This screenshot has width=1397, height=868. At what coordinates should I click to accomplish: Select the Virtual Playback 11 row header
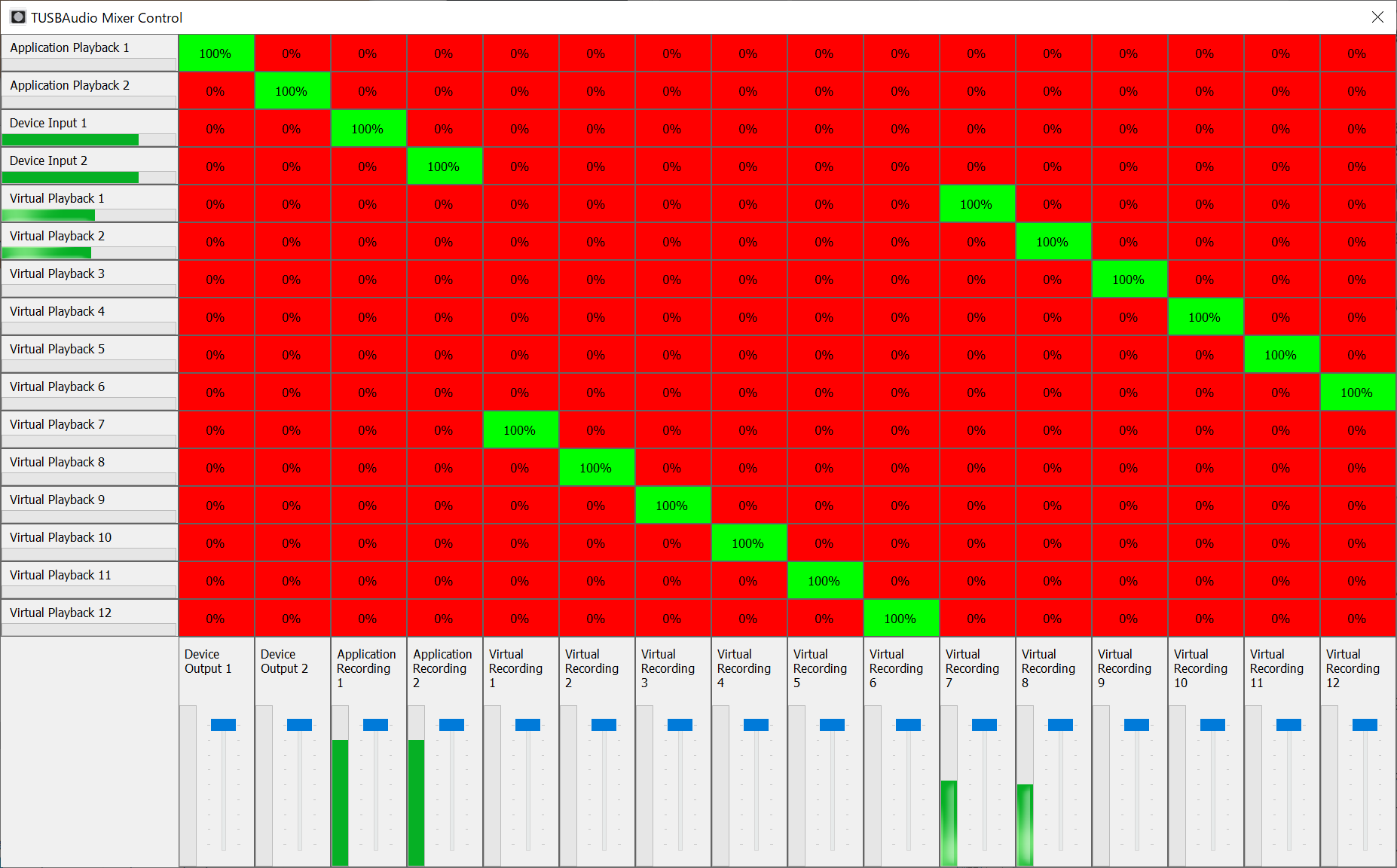tap(89, 580)
